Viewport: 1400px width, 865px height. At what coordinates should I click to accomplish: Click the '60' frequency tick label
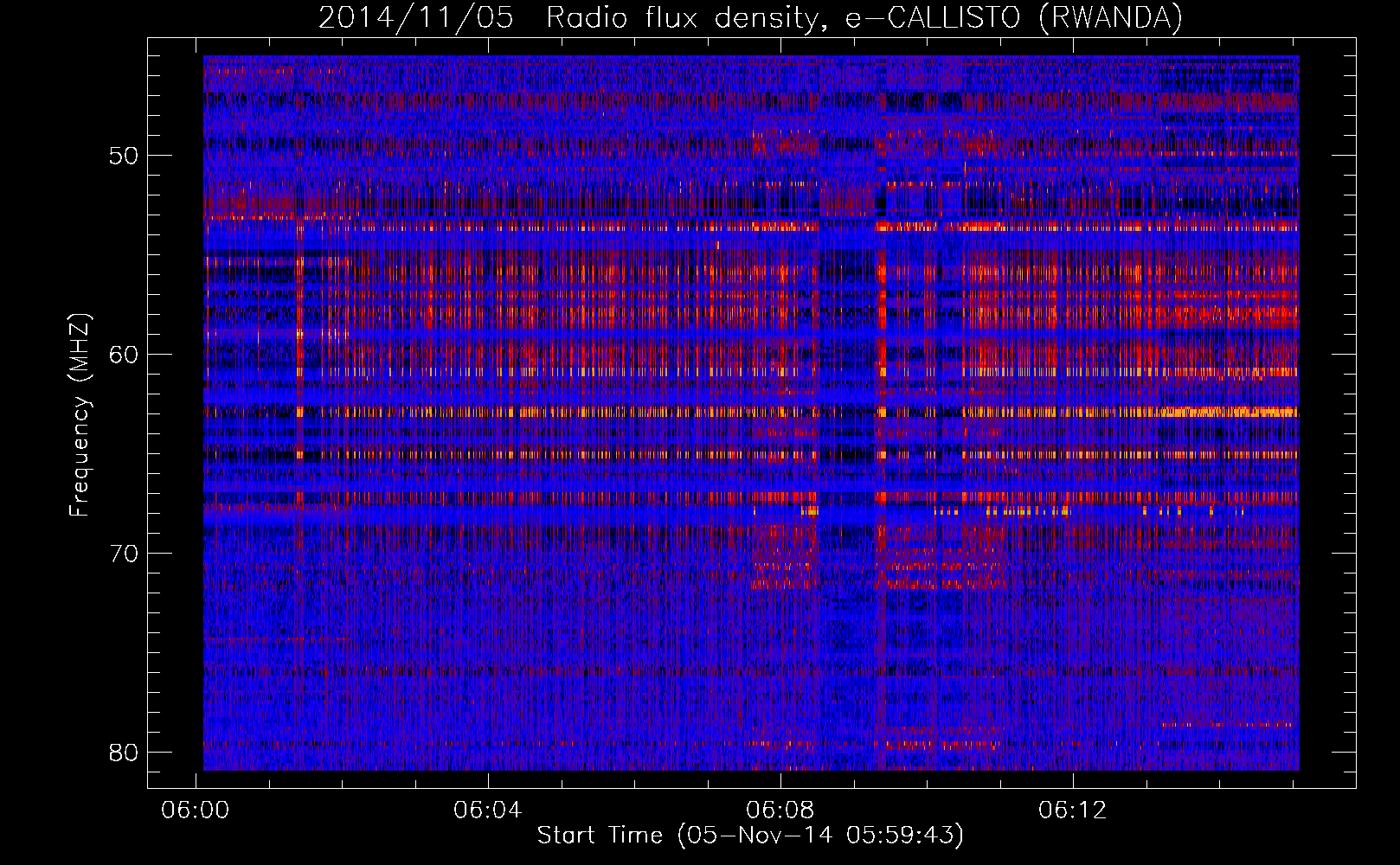pos(124,355)
